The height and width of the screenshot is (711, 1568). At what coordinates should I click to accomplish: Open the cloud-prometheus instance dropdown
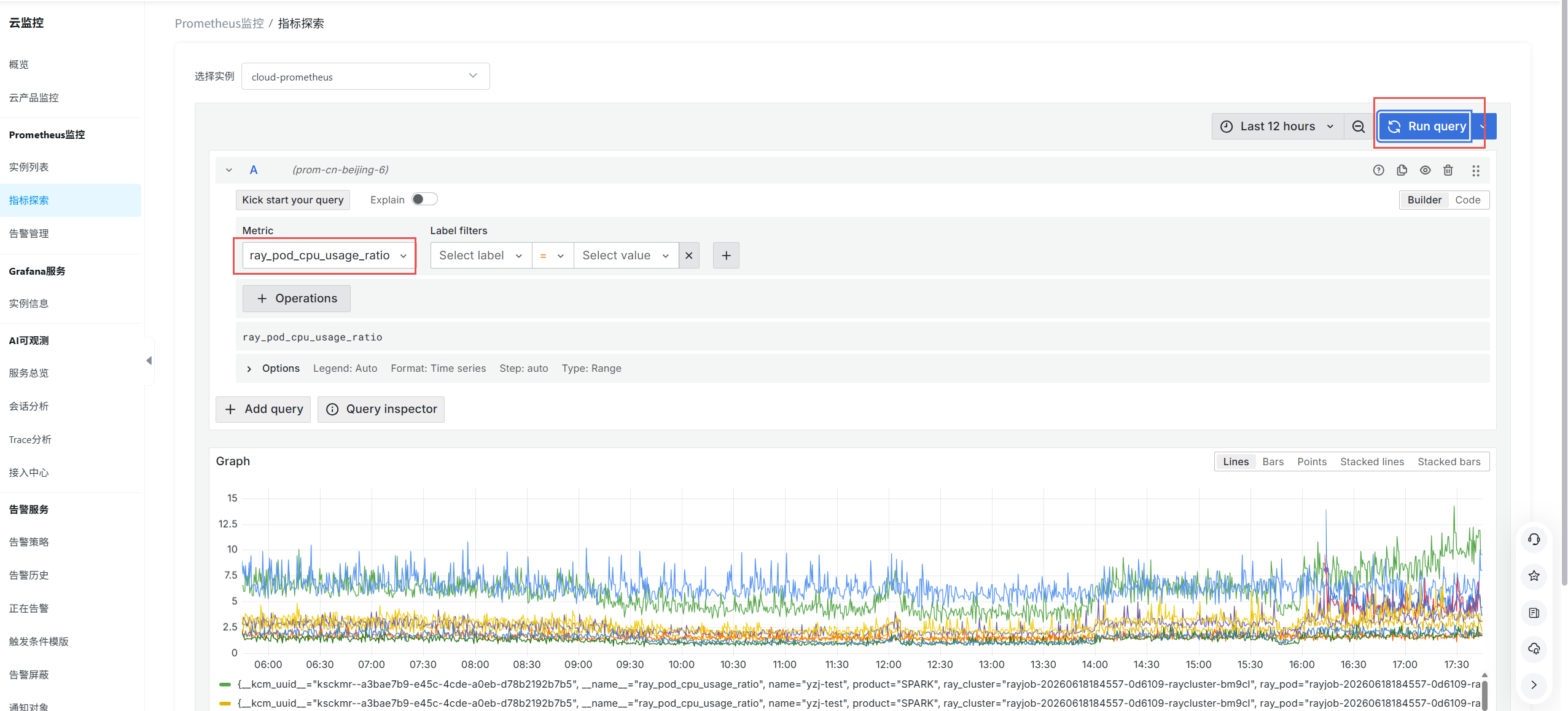[365, 77]
